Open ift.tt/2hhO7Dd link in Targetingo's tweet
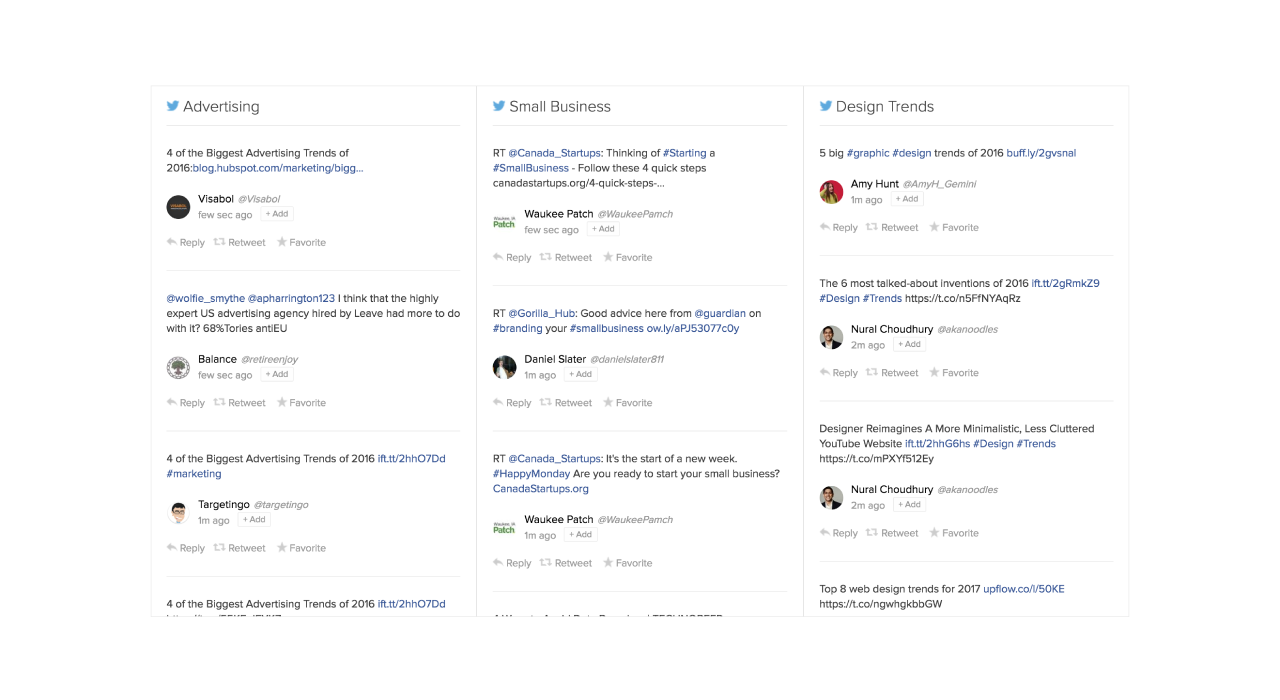Viewport: 1280px width, 700px height. click(412, 459)
